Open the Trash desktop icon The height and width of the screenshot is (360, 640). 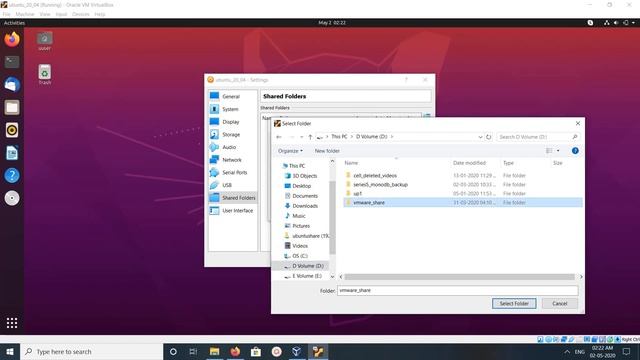[44, 74]
